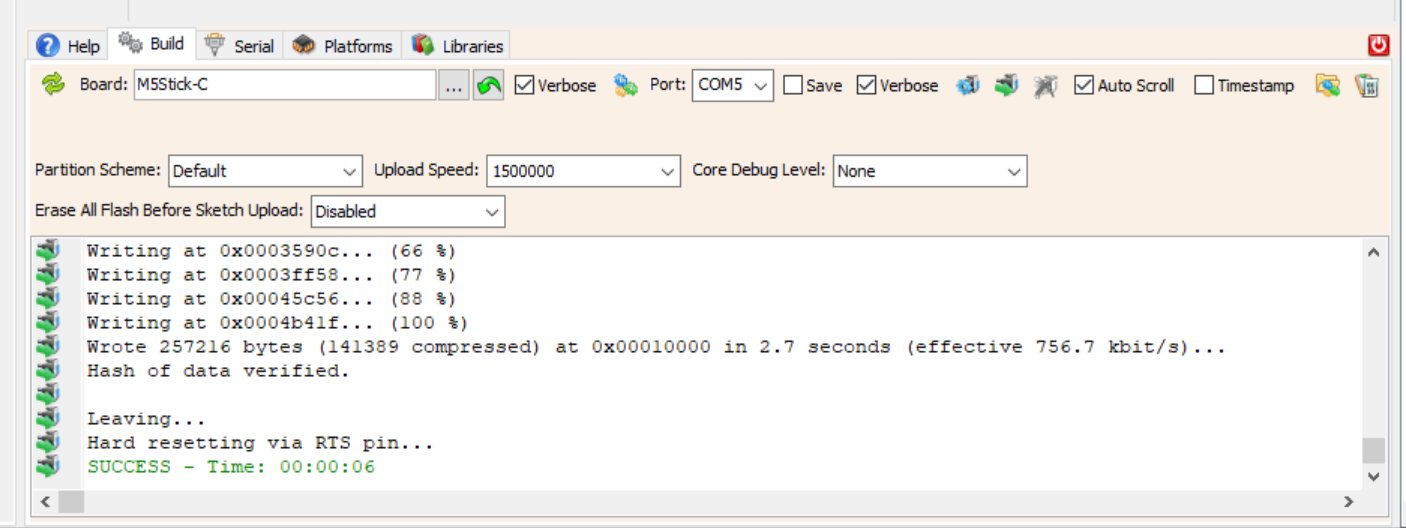Click the horizontal scrollbar right arrow
Image resolution: width=1406 pixels, height=528 pixels.
coord(1349,501)
